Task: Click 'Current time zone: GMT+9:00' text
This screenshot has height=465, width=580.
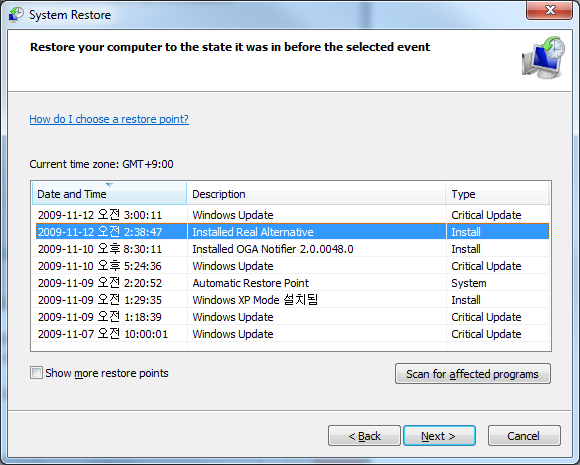Action: (x=101, y=164)
